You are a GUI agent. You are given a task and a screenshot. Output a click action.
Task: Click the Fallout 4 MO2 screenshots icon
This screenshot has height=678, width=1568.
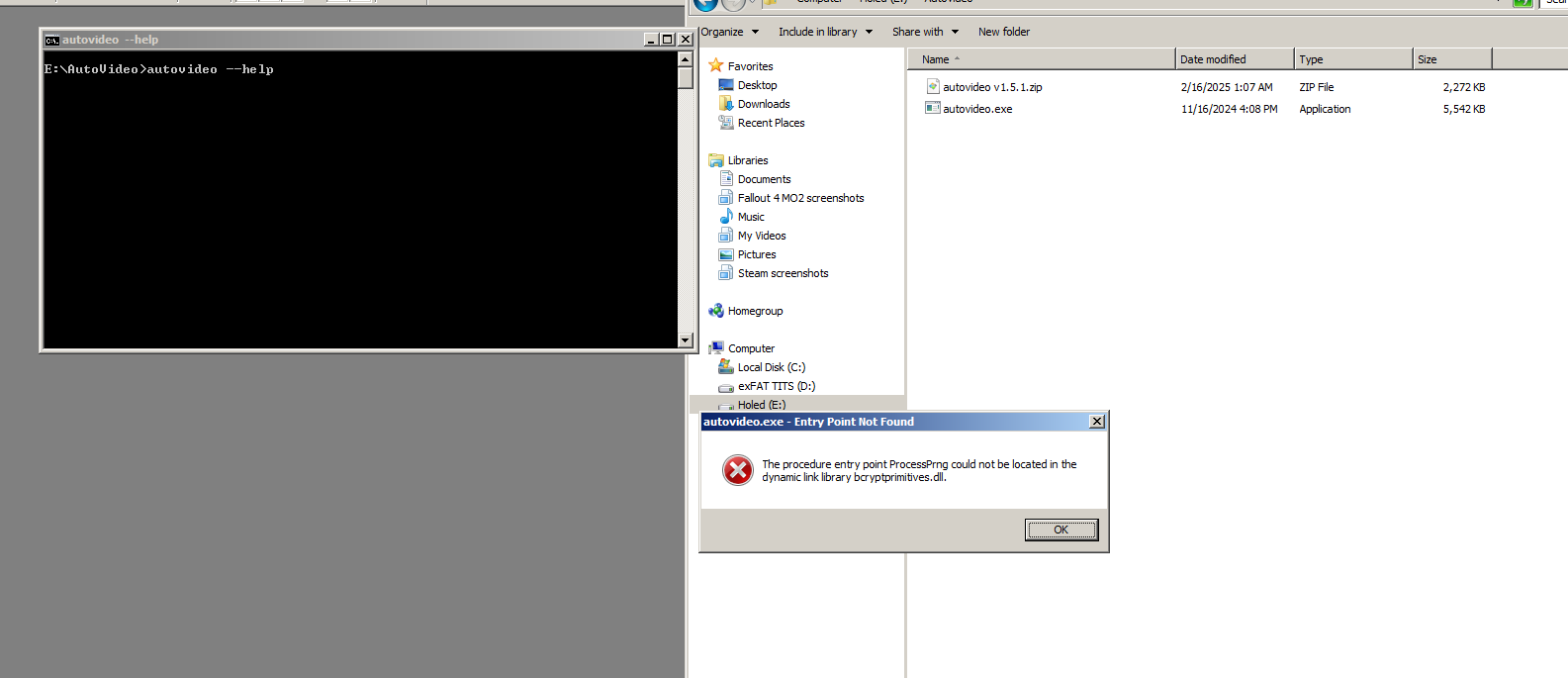(x=726, y=197)
